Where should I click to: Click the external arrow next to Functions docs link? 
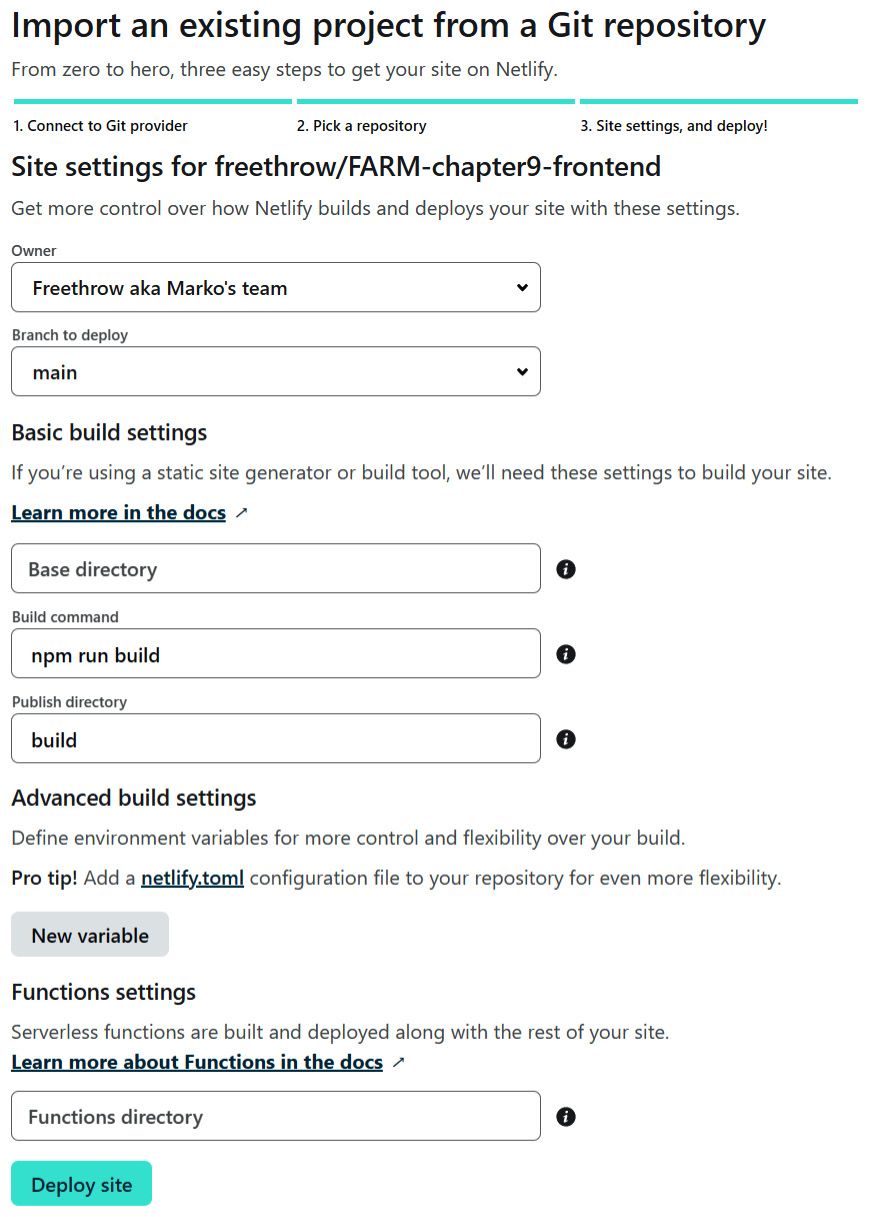tap(399, 1062)
